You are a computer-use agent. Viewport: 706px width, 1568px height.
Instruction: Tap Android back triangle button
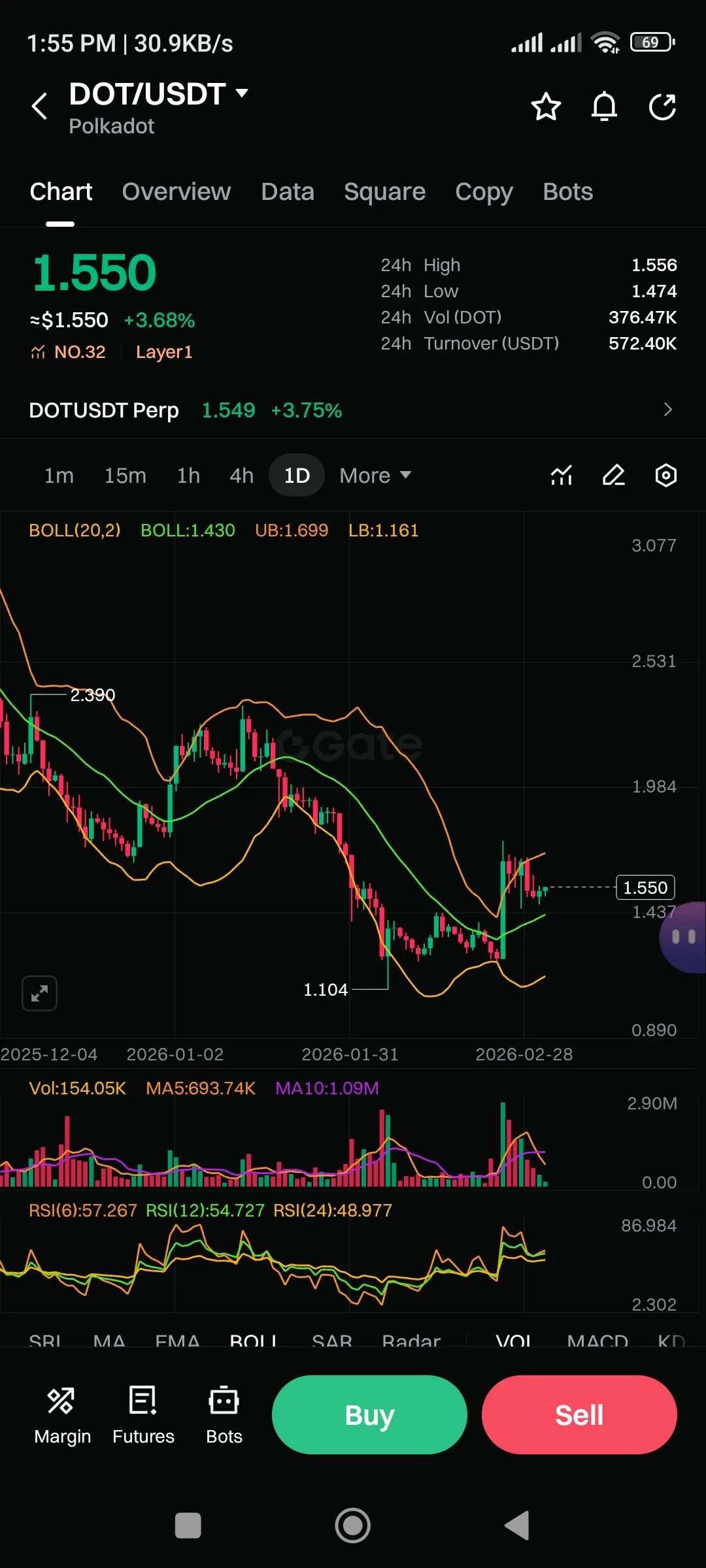(516, 1526)
